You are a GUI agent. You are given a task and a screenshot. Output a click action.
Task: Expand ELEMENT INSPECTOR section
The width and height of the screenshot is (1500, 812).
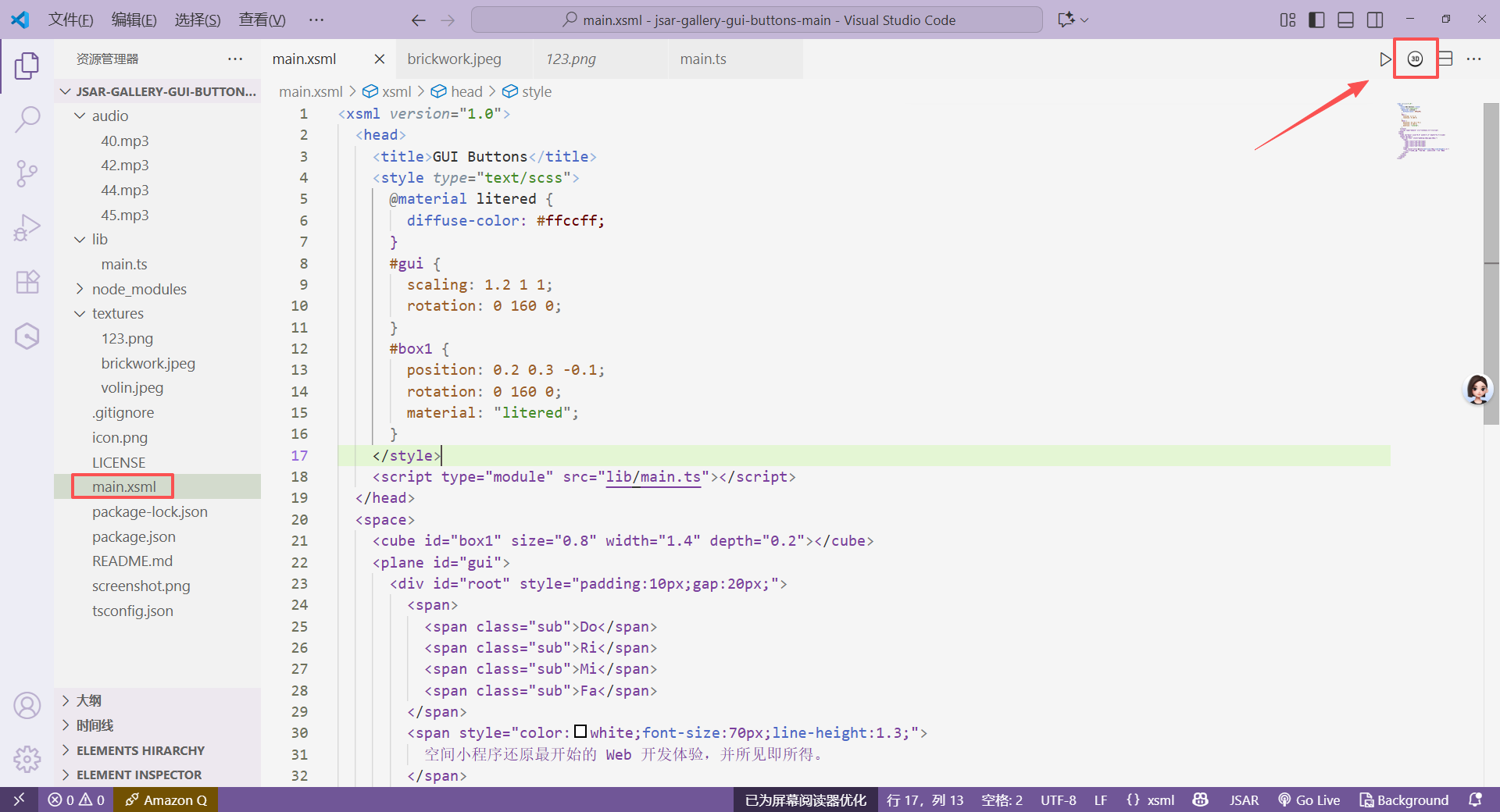point(156,775)
